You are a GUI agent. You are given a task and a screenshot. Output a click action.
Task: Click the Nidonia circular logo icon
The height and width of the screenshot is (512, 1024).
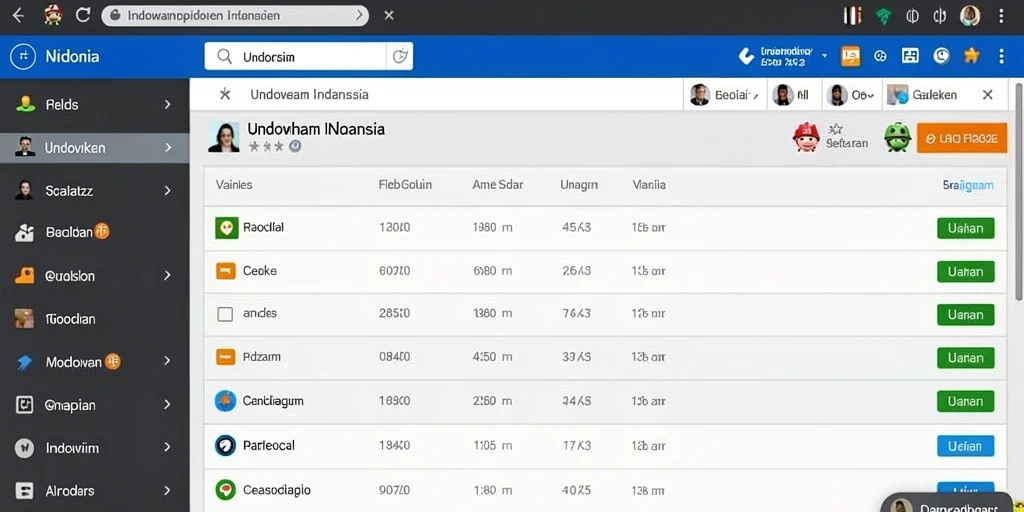pyautogui.click(x=23, y=56)
